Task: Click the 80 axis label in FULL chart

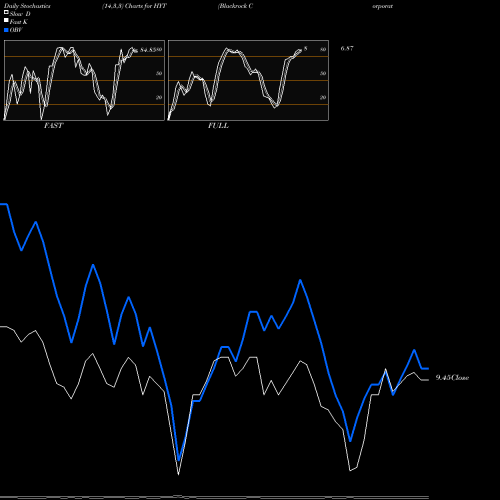Action: pyautogui.click(x=323, y=50)
